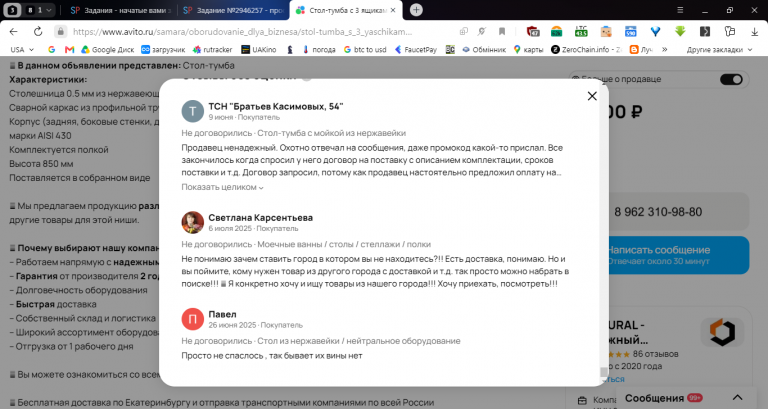Click the seller company logo

[x=722, y=333]
